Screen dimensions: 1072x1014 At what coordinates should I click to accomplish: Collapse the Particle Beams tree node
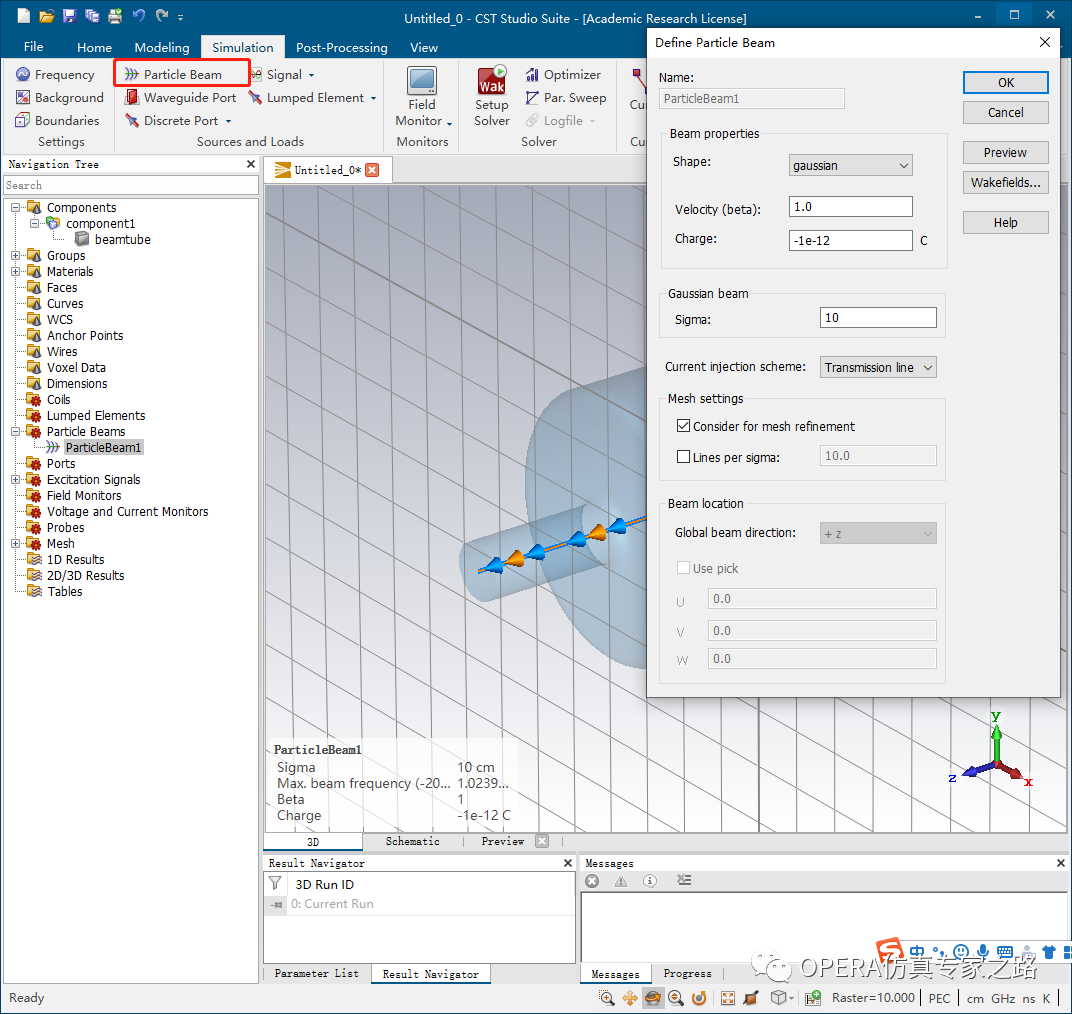[x=15, y=431]
